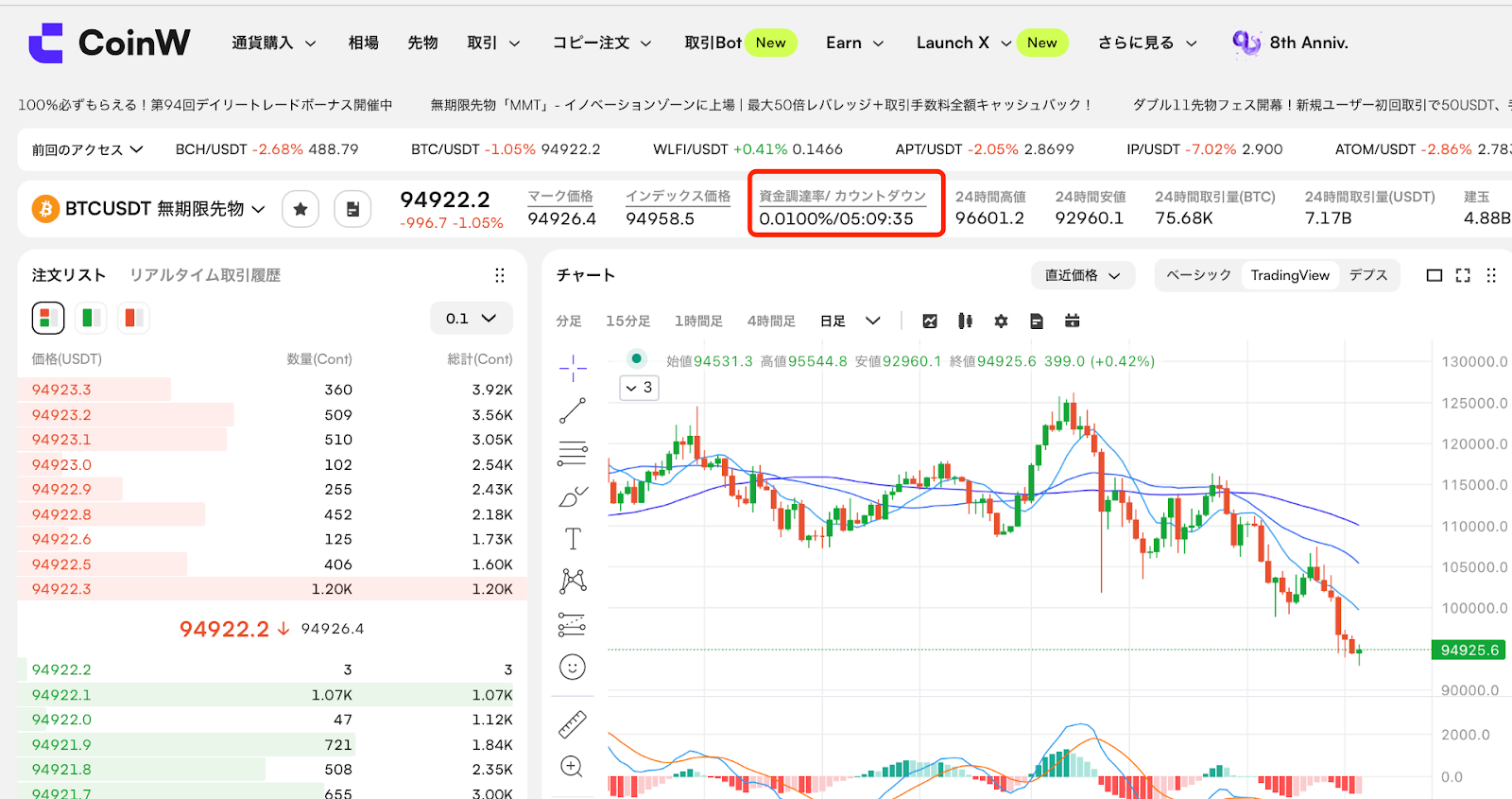The width and height of the screenshot is (1512, 799).
Task: Click the calendar icon in chart toolbar
Action: (x=1072, y=321)
